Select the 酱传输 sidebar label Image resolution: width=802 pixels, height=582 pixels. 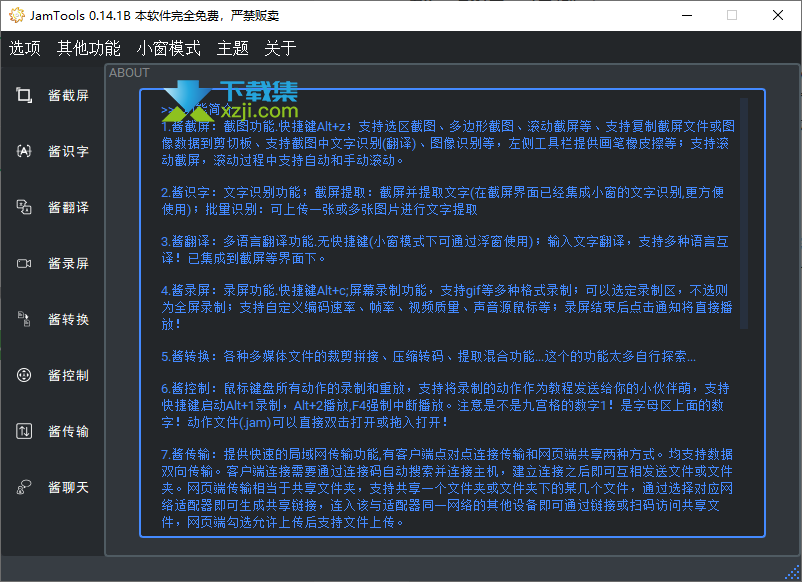point(69,432)
